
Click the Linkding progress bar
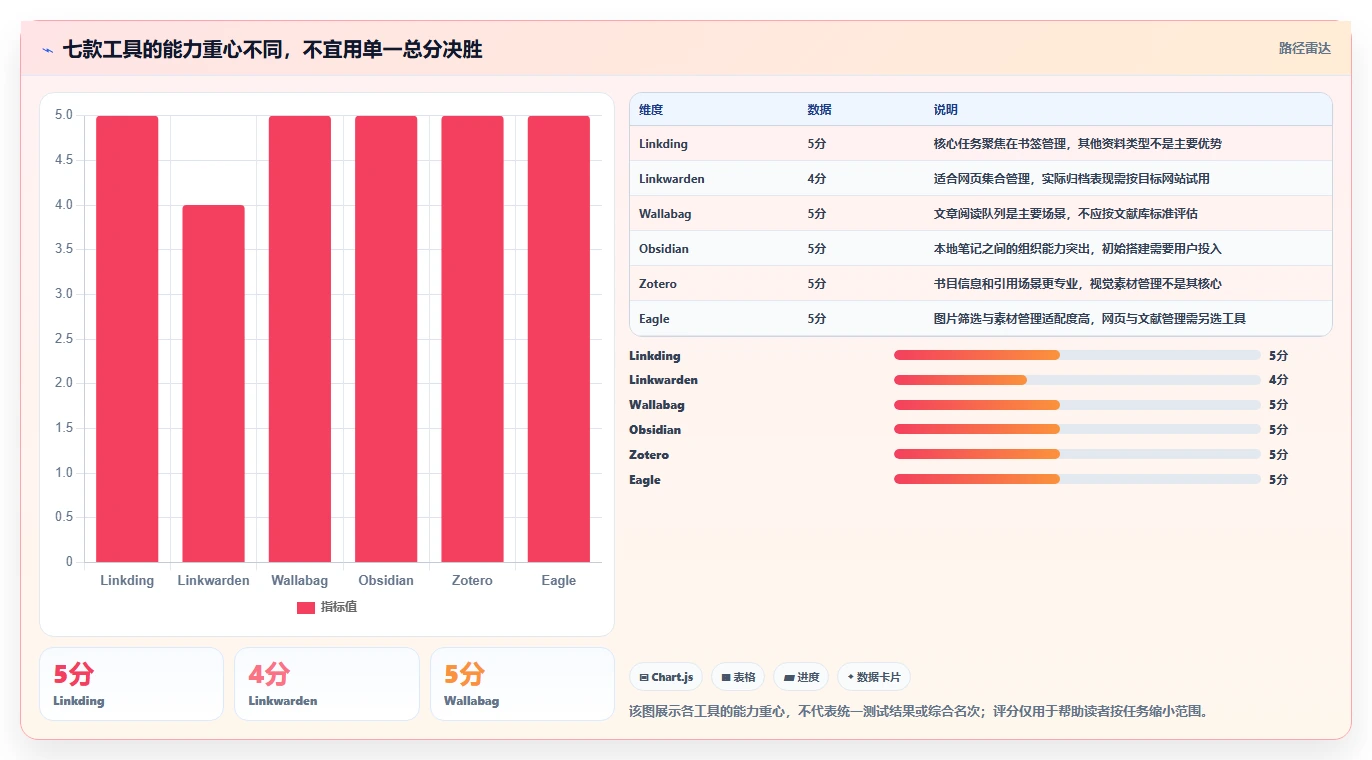click(1077, 355)
